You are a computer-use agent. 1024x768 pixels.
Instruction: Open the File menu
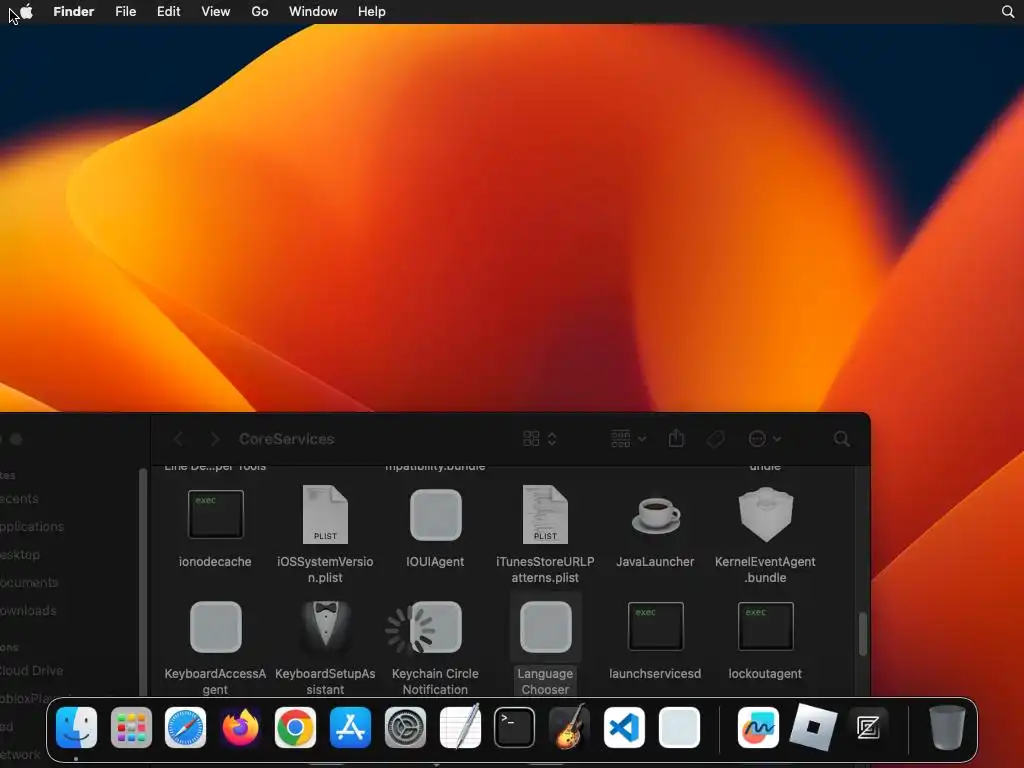pos(125,11)
